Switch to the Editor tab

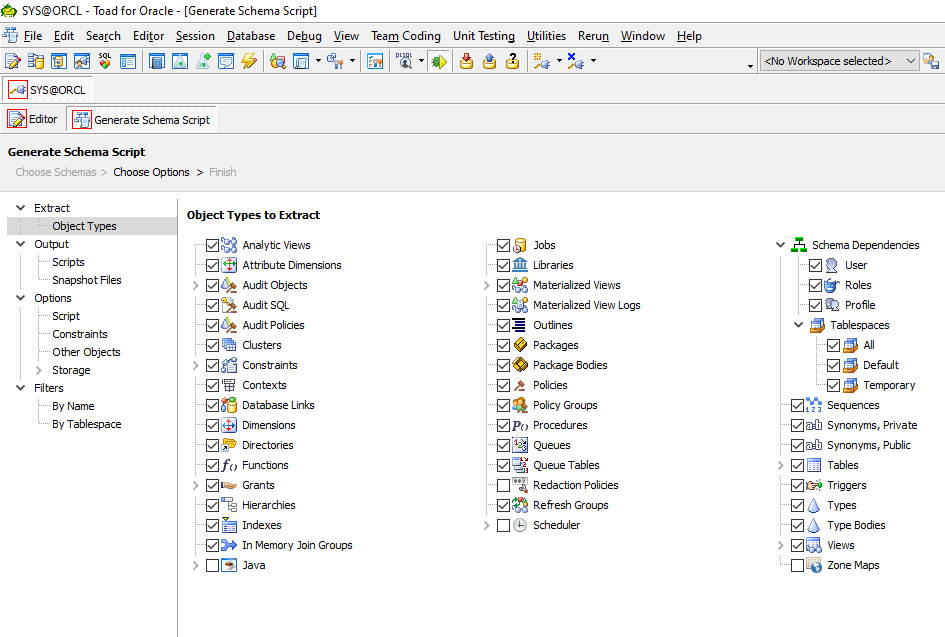[33, 119]
